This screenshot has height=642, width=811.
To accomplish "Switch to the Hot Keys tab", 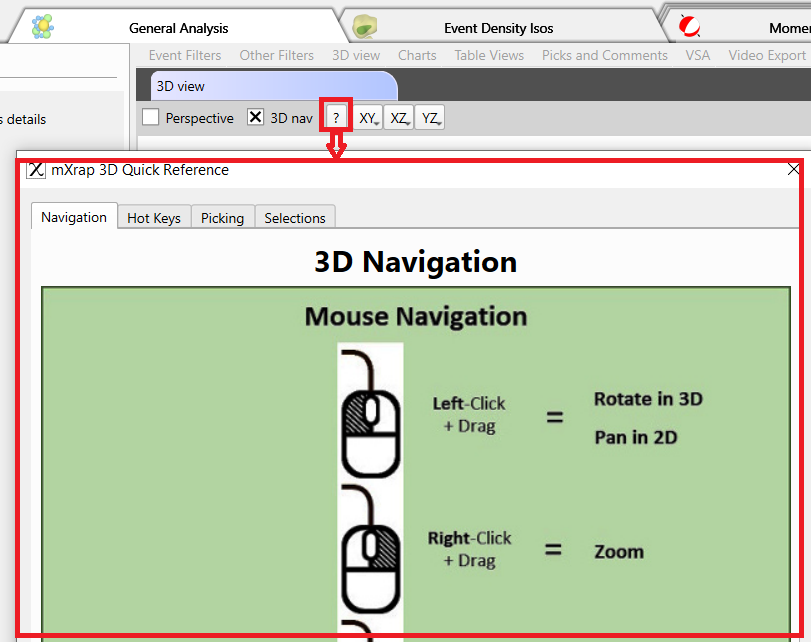I will pyautogui.click(x=154, y=218).
